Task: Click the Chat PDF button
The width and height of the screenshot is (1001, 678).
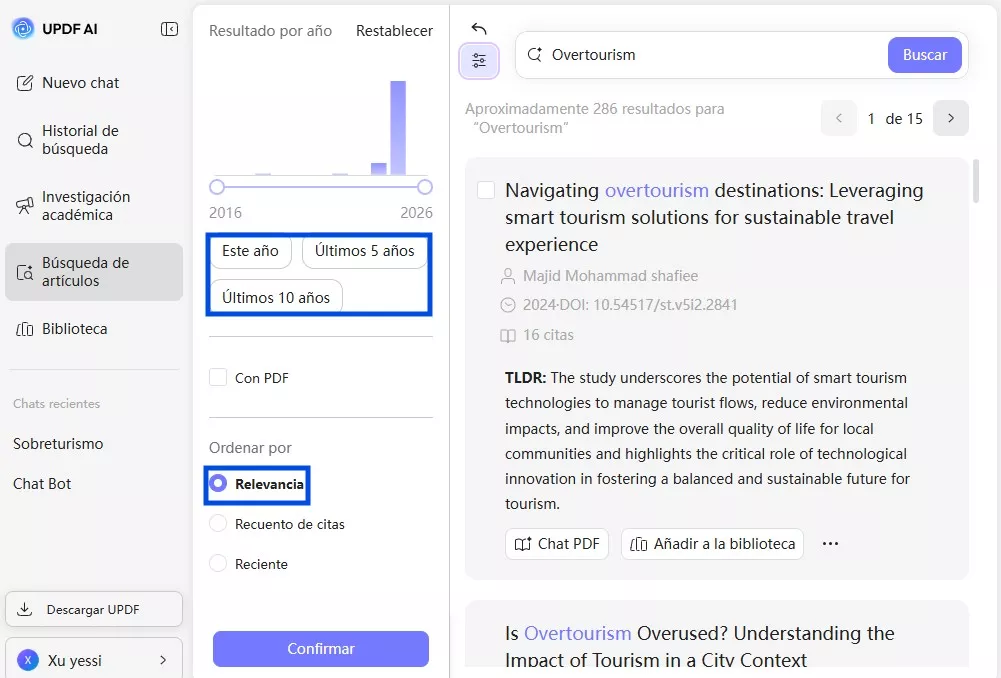Action: tap(557, 544)
